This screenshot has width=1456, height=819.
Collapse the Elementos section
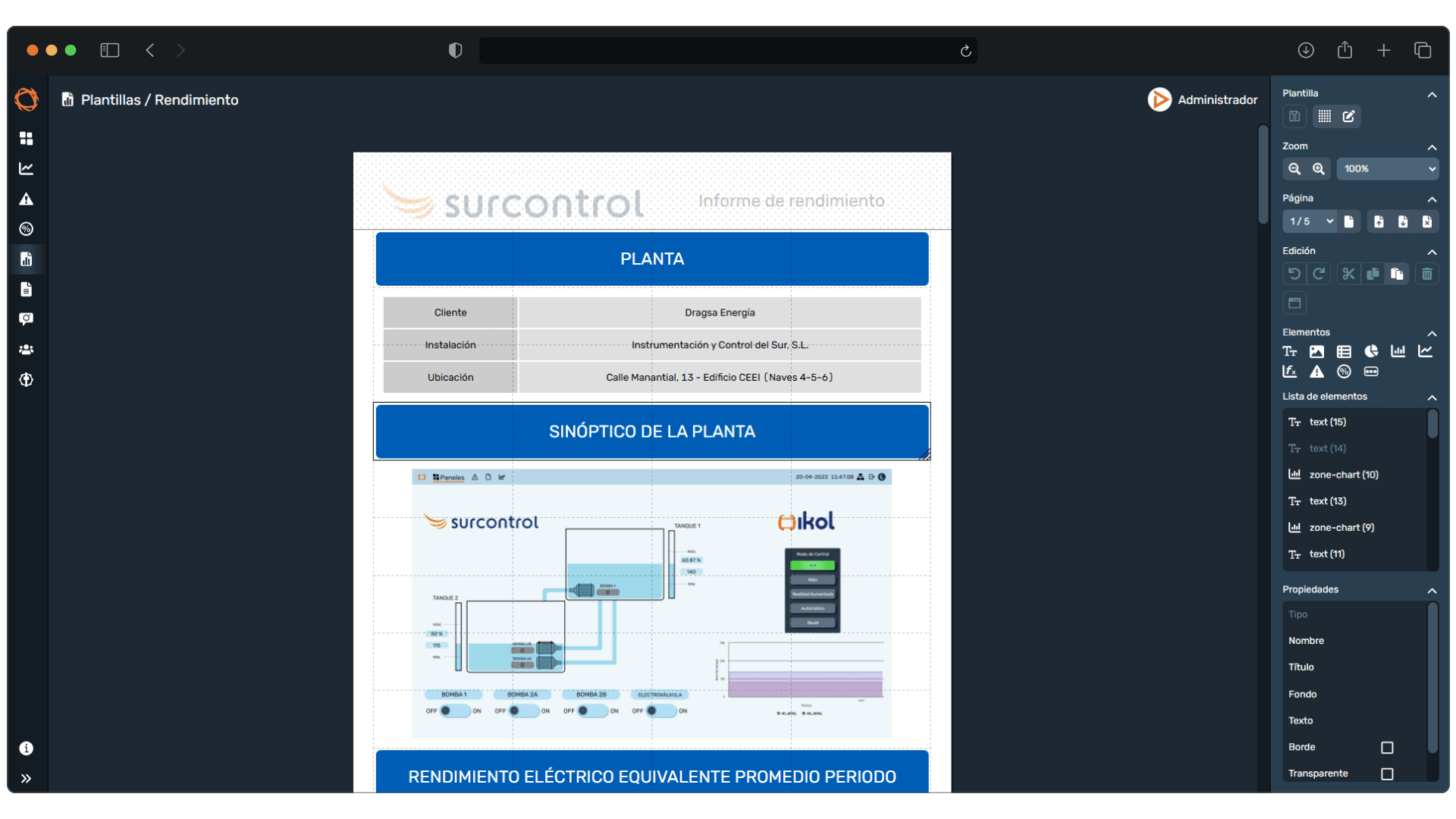[1432, 334]
